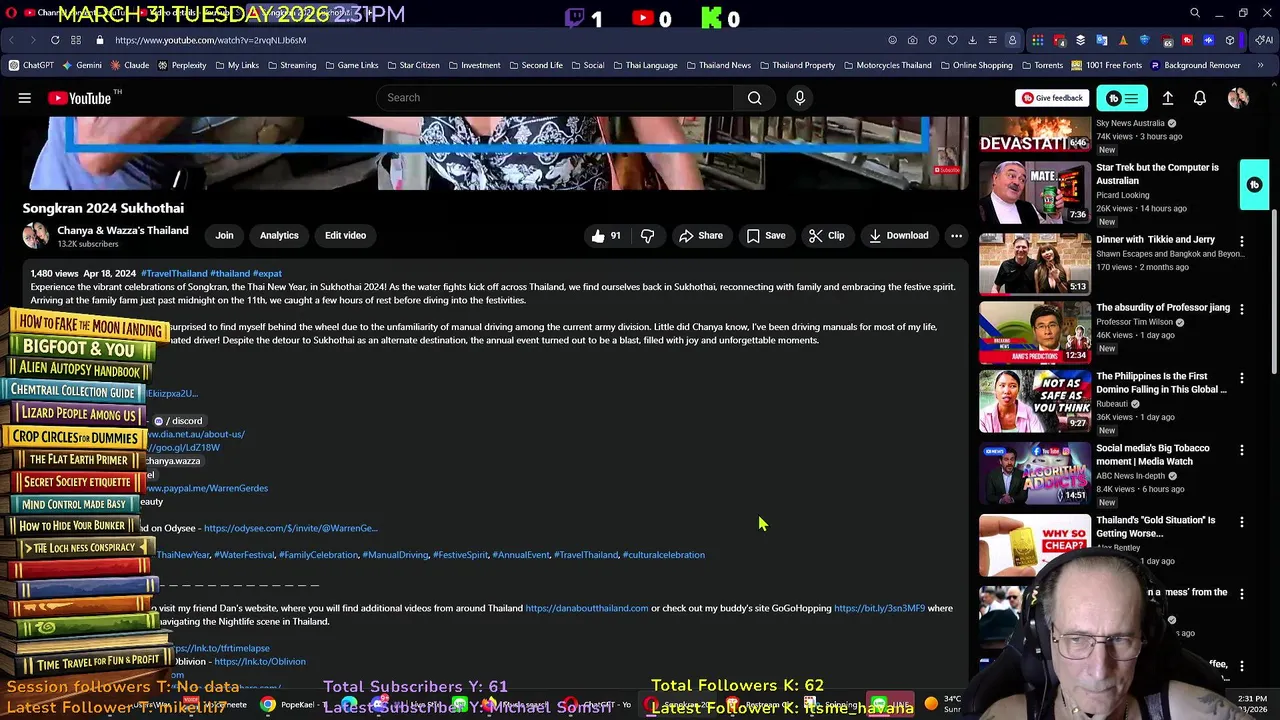Share the video
Screen dimensions: 1280x720
pos(700,236)
